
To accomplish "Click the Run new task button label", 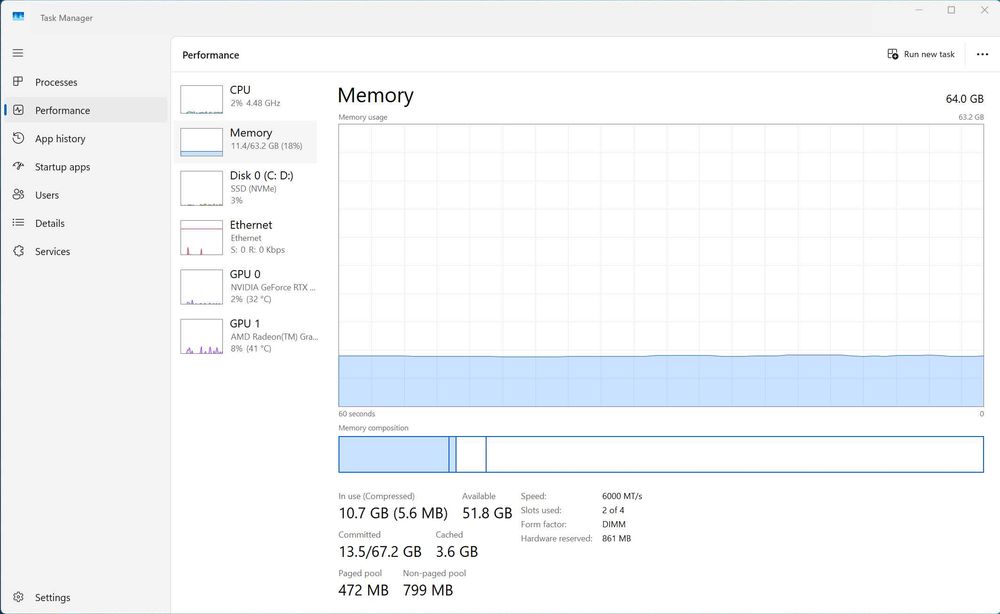I will 929,54.
